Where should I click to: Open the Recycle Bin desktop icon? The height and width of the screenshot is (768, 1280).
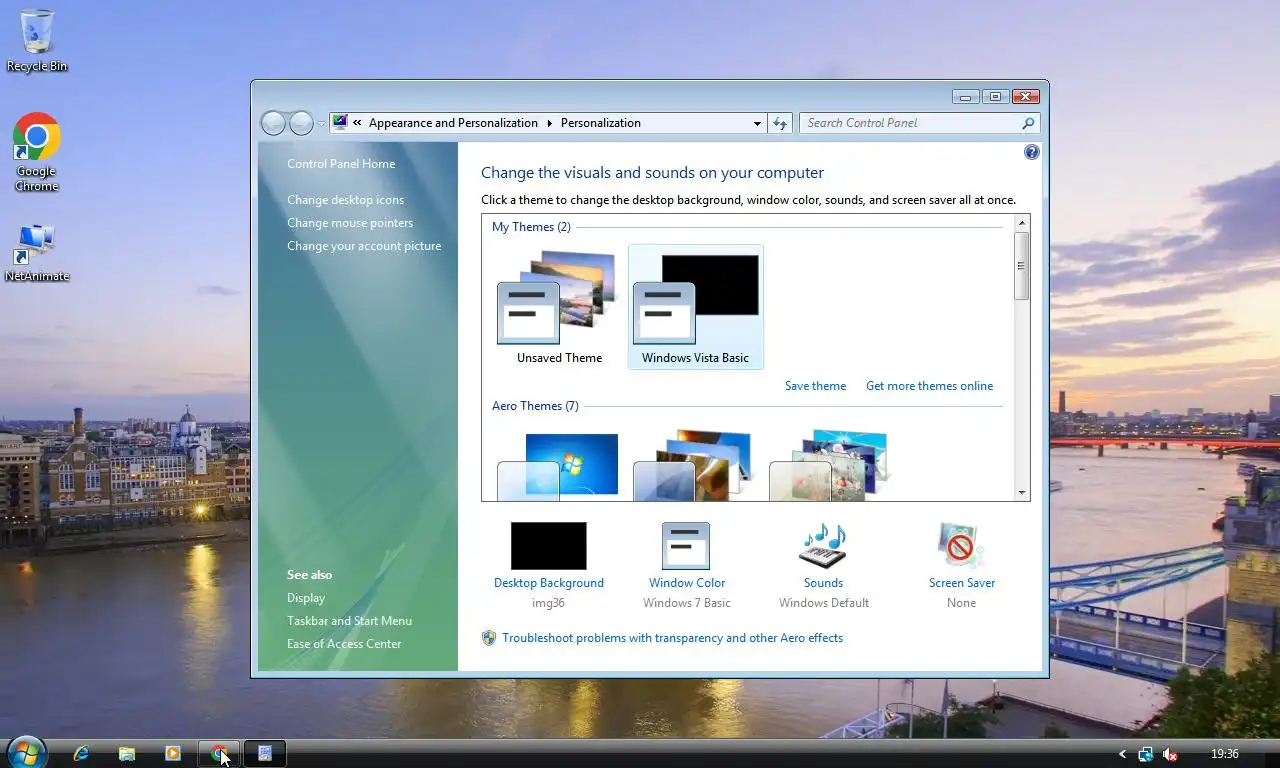pyautogui.click(x=37, y=40)
